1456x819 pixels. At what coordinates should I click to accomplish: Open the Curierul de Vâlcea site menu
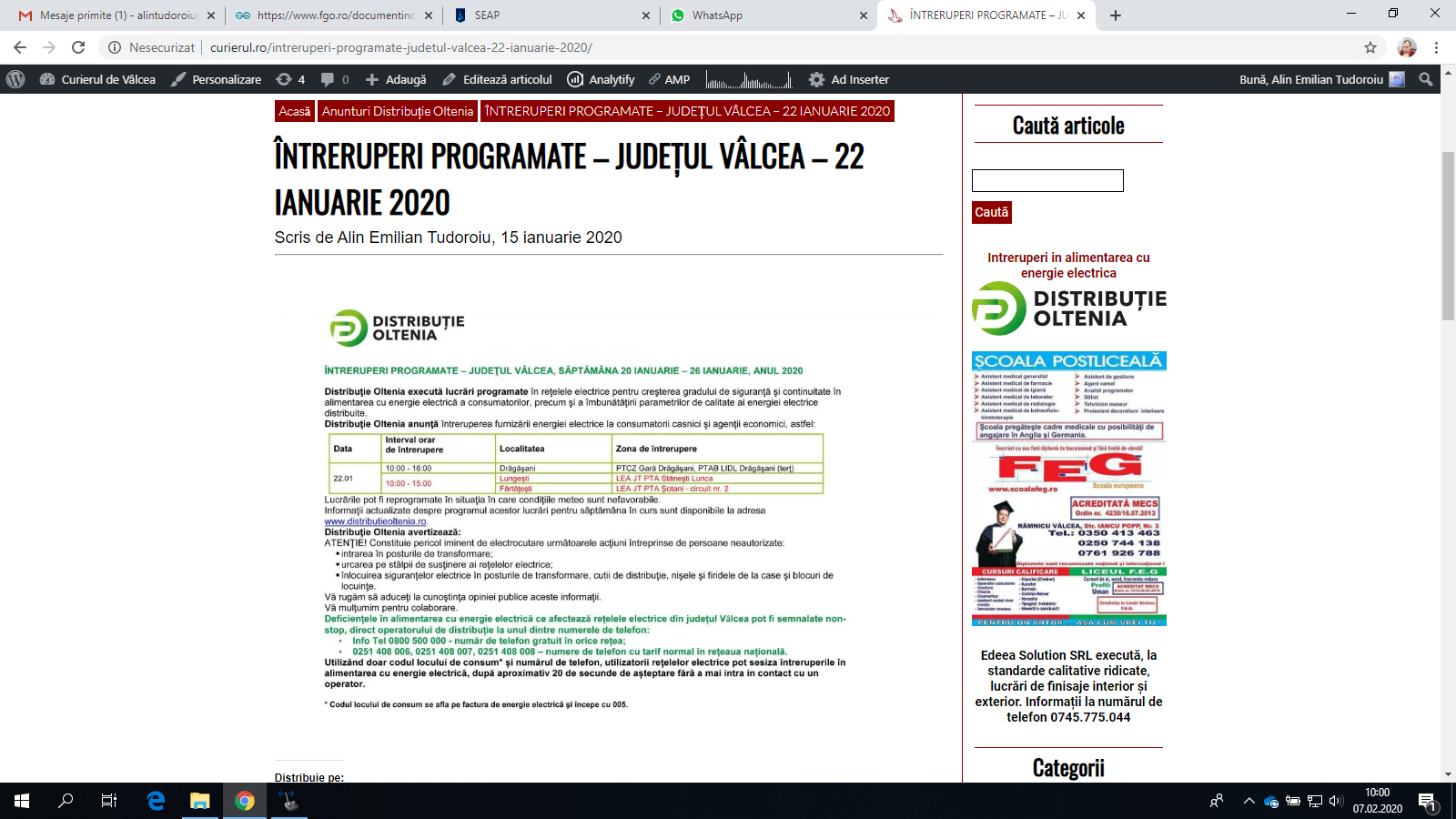pyautogui.click(x=97, y=79)
